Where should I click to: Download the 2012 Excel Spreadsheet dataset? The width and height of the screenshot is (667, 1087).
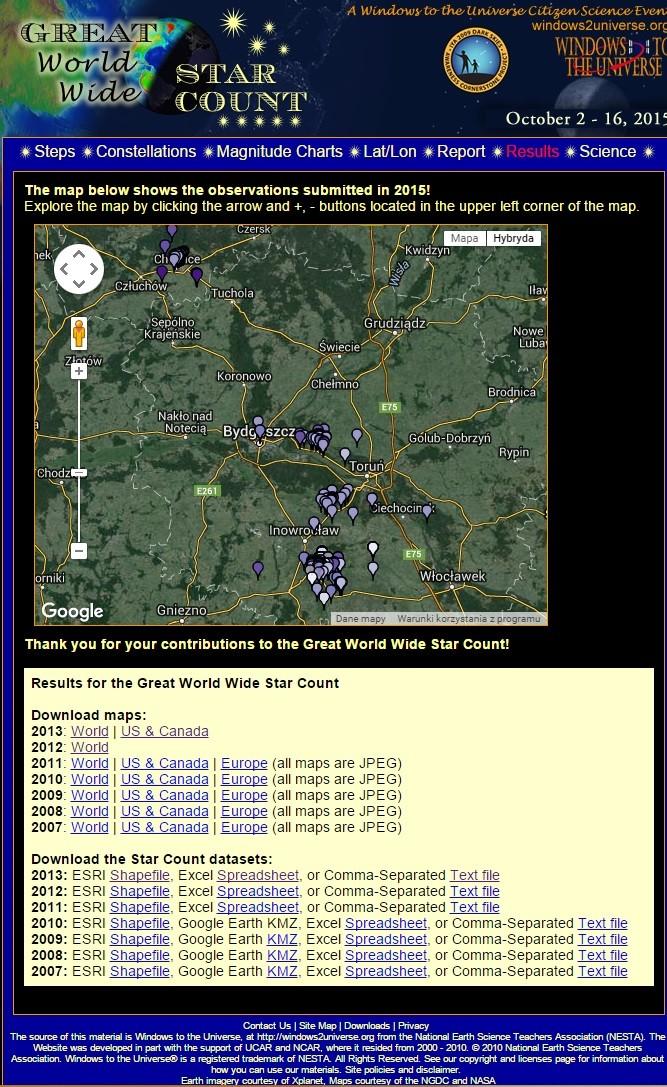(x=258, y=891)
